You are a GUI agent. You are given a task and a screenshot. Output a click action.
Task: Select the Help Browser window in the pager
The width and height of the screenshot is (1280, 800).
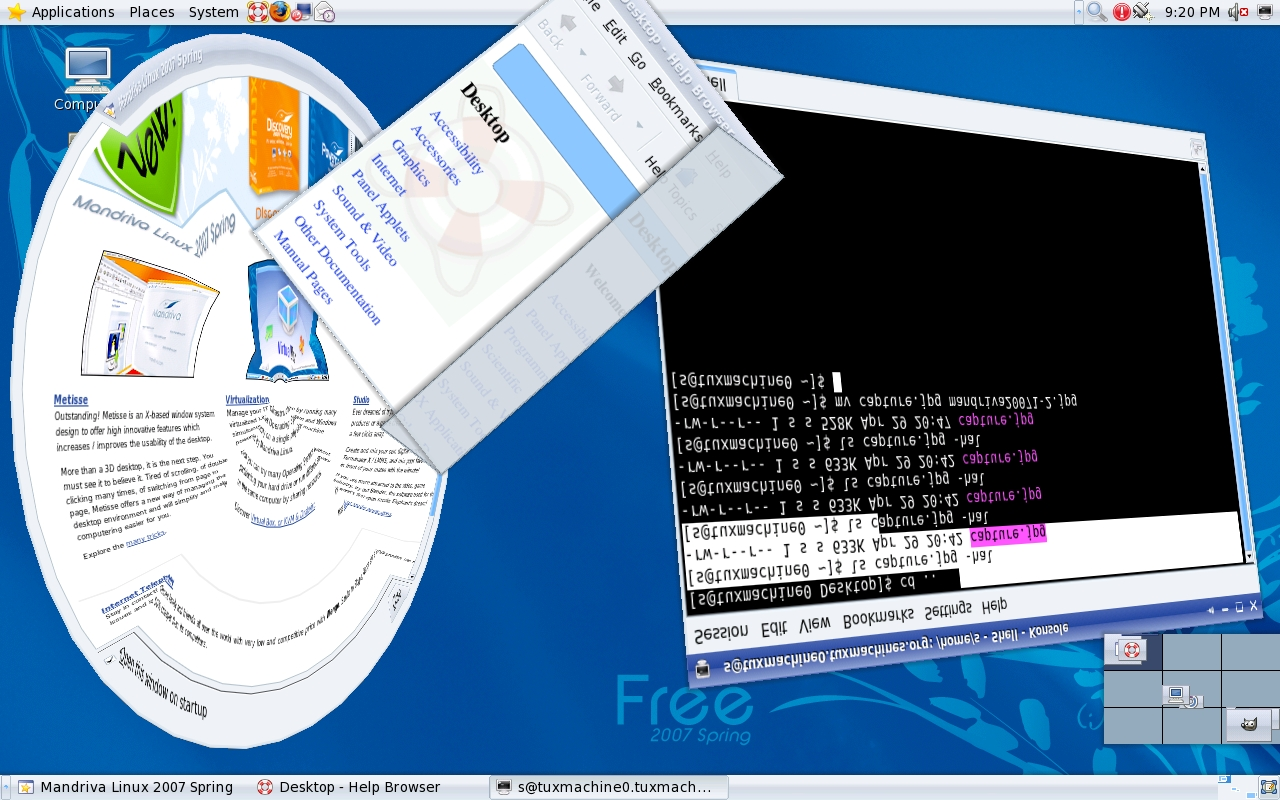click(1131, 650)
